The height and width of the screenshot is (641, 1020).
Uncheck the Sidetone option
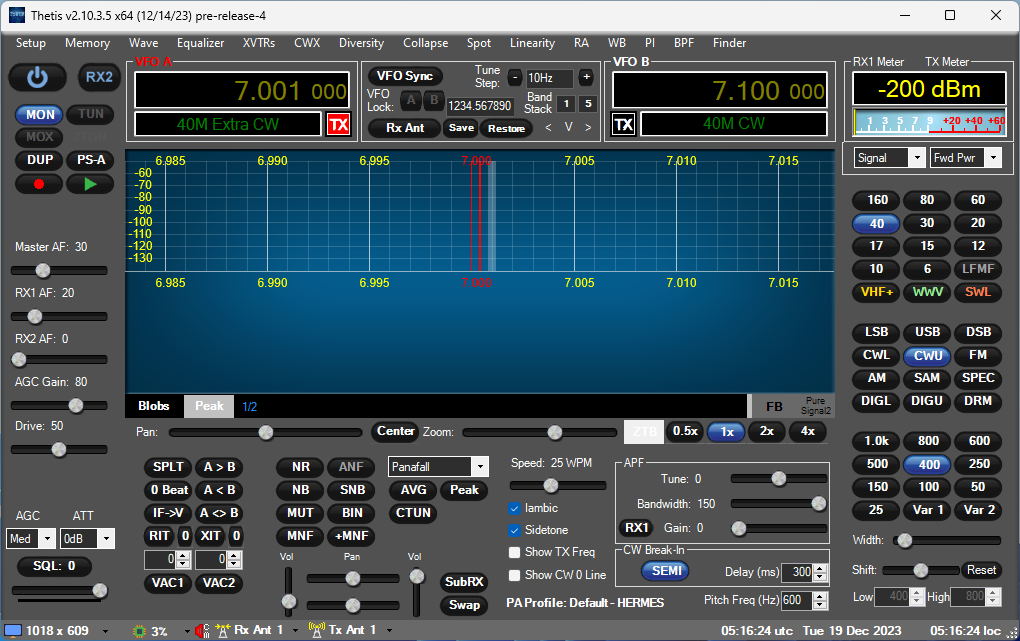click(x=515, y=530)
